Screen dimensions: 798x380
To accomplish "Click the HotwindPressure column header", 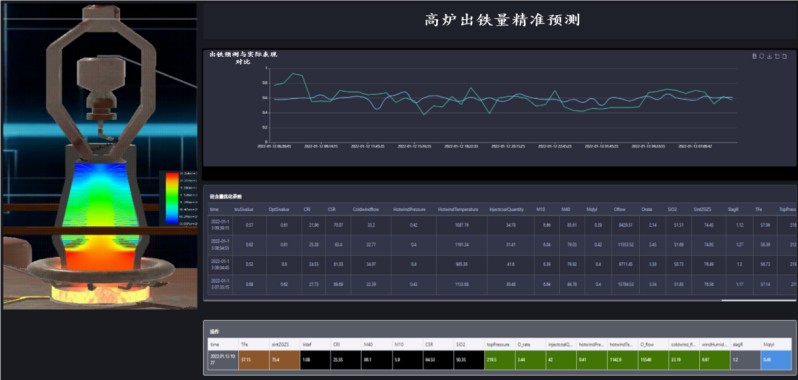I will 409,209.
